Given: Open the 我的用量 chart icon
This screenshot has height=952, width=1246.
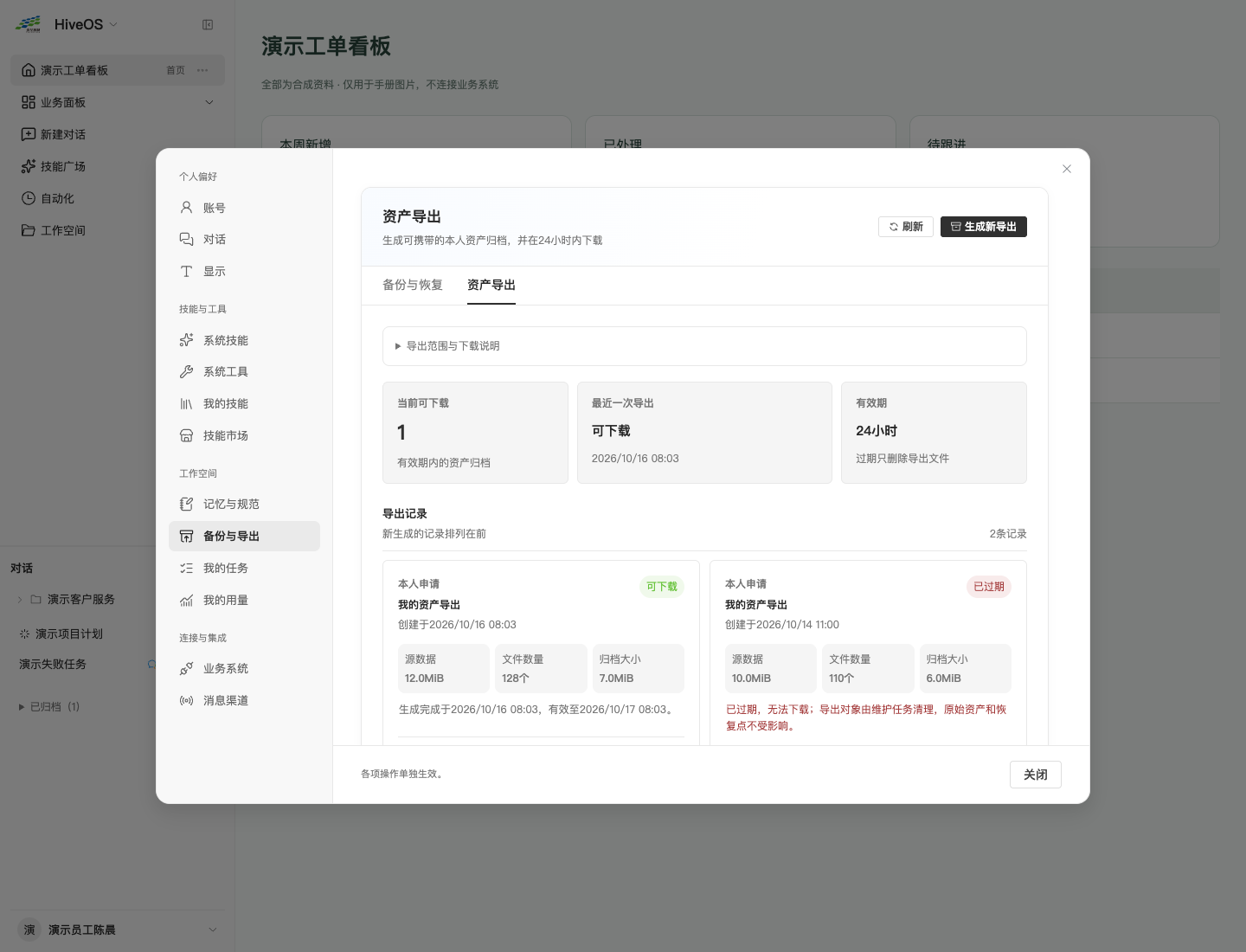Looking at the screenshot, I should click(x=186, y=601).
